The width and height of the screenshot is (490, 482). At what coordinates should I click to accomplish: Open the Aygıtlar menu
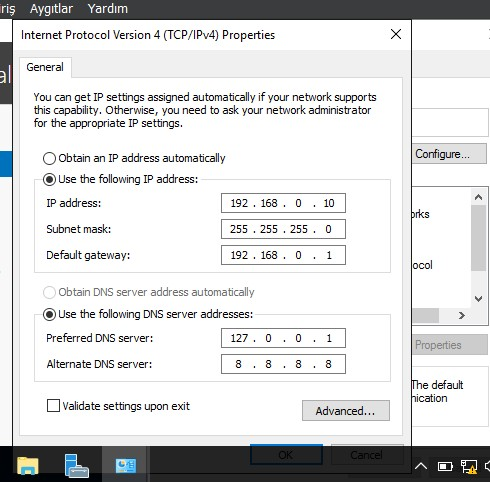[x=51, y=9]
